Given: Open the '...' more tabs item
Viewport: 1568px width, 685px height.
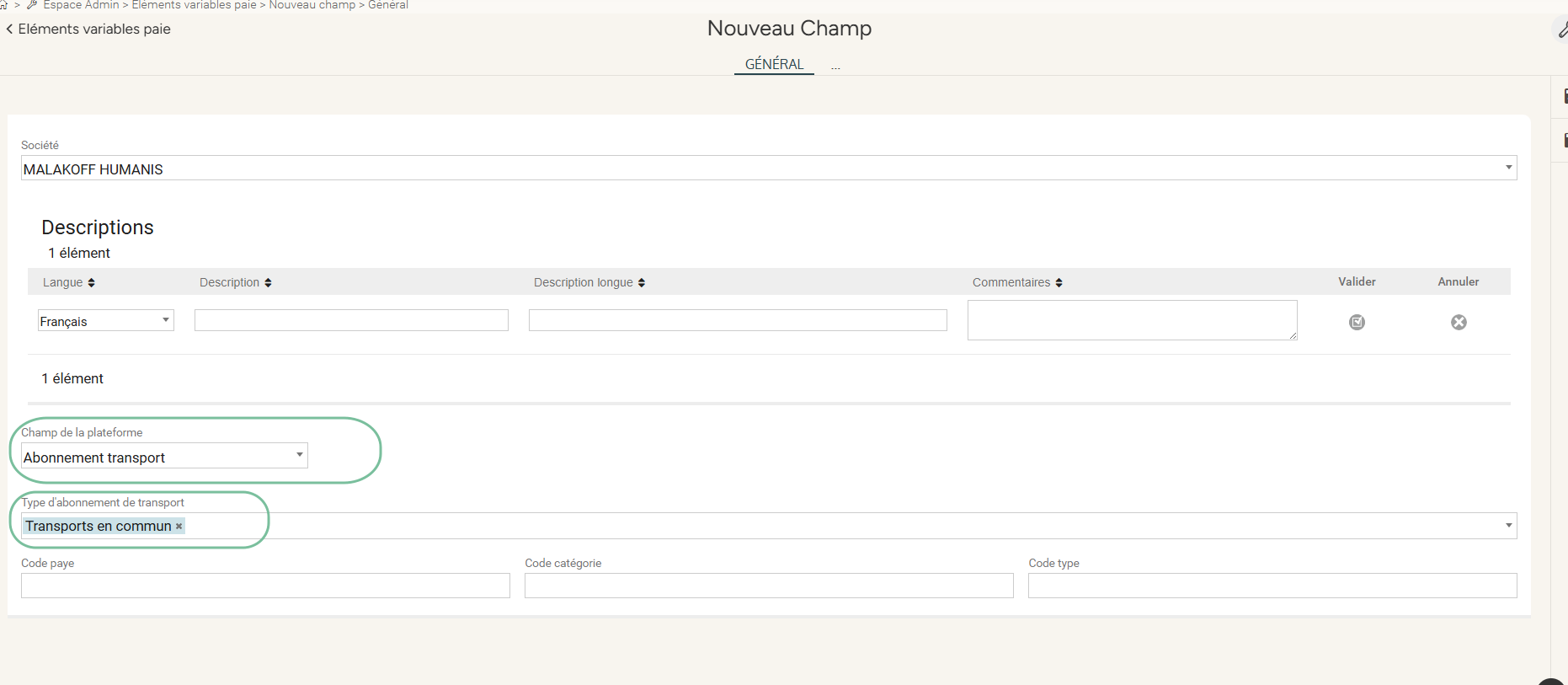Looking at the screenshot, I should (x=835, y=66).
